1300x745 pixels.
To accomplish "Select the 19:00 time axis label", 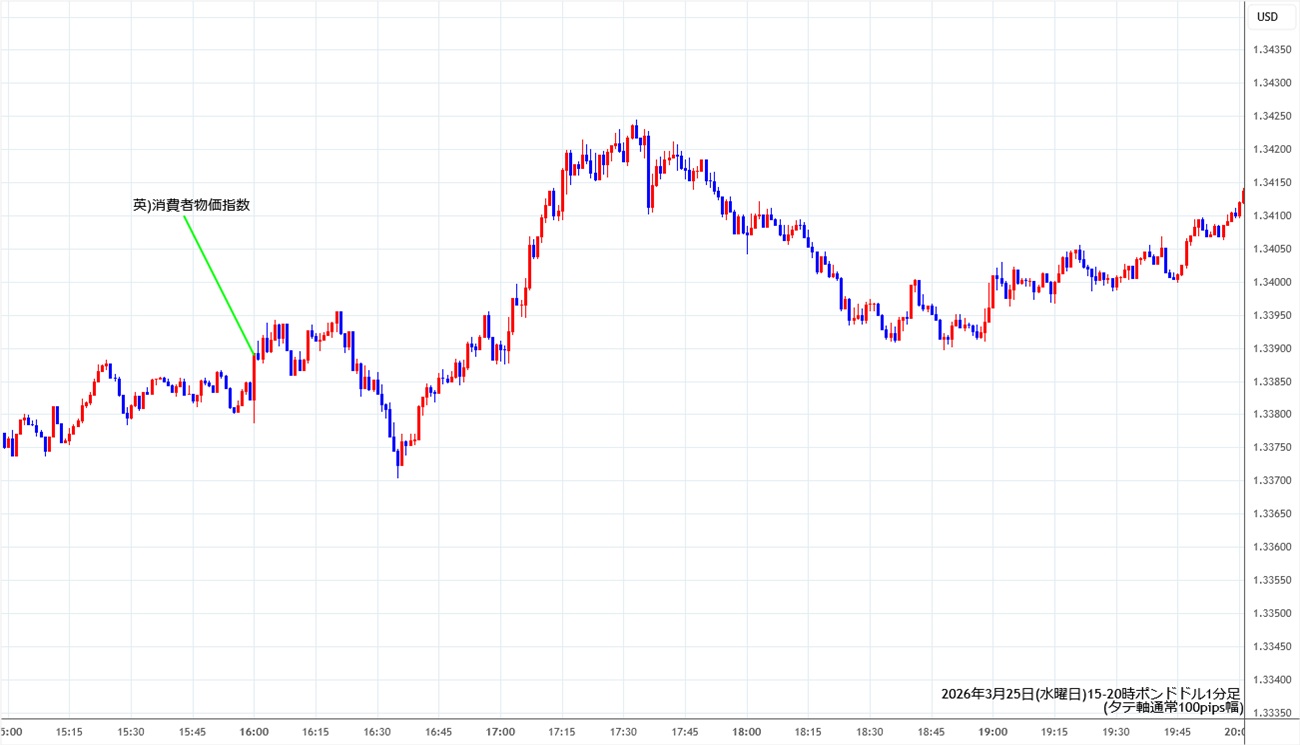I will (x=992, y=732).
